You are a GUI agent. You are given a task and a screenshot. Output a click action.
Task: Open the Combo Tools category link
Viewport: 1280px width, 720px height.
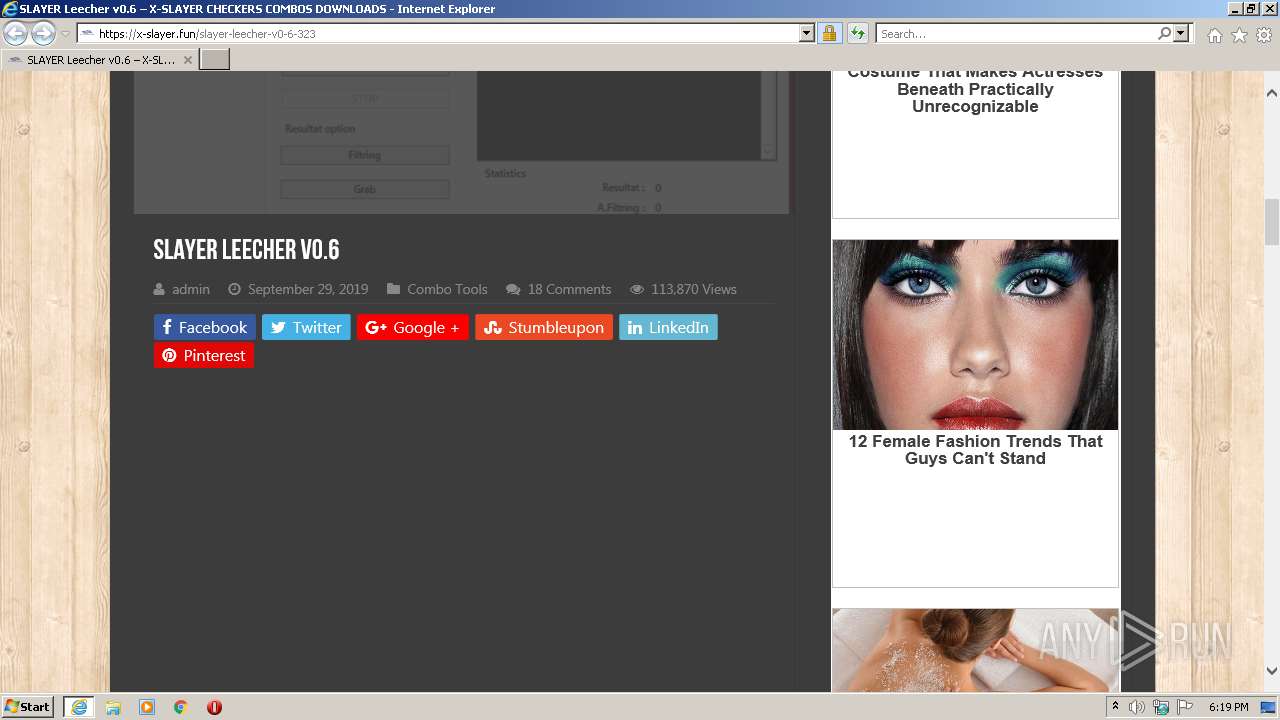(x=447, y=289)
